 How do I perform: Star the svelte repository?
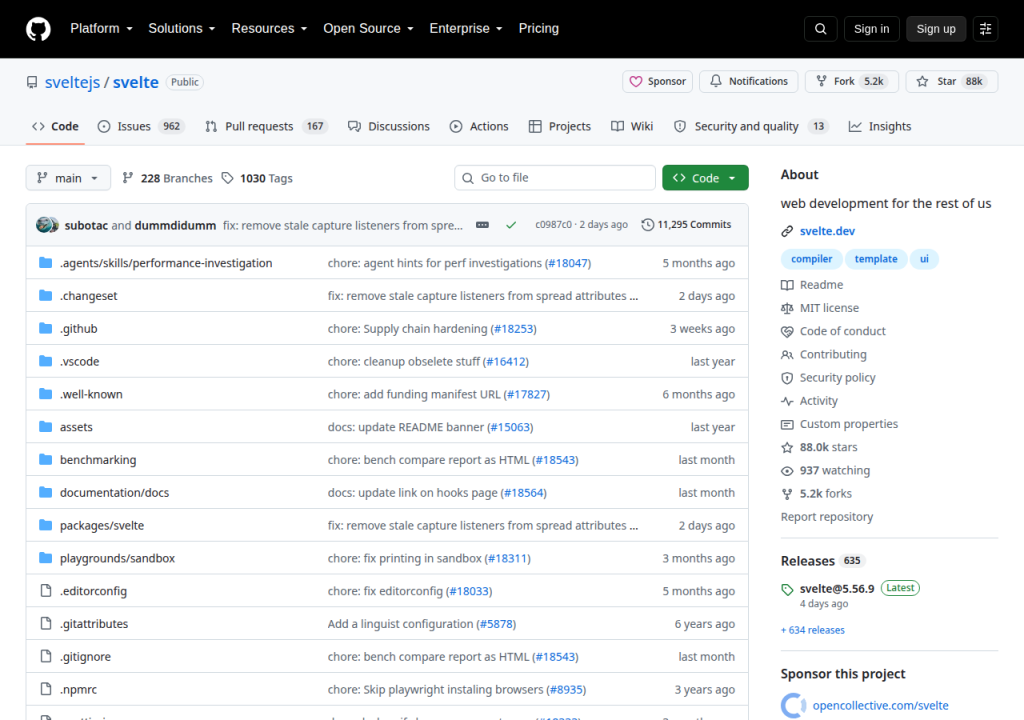pos(952,81)
